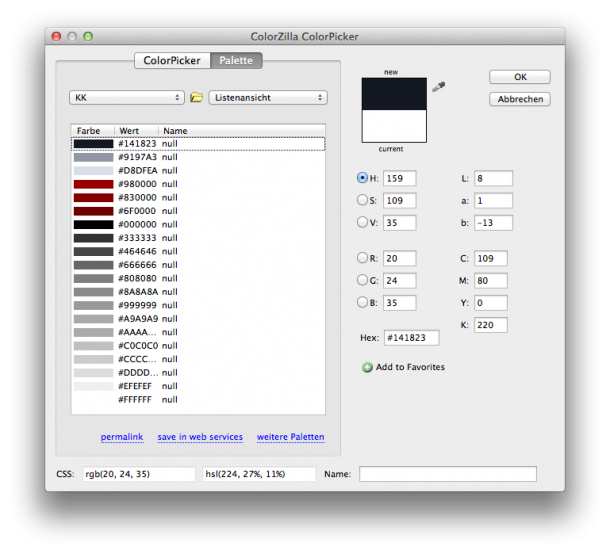Select the S saturation radio button

point(362,200)
